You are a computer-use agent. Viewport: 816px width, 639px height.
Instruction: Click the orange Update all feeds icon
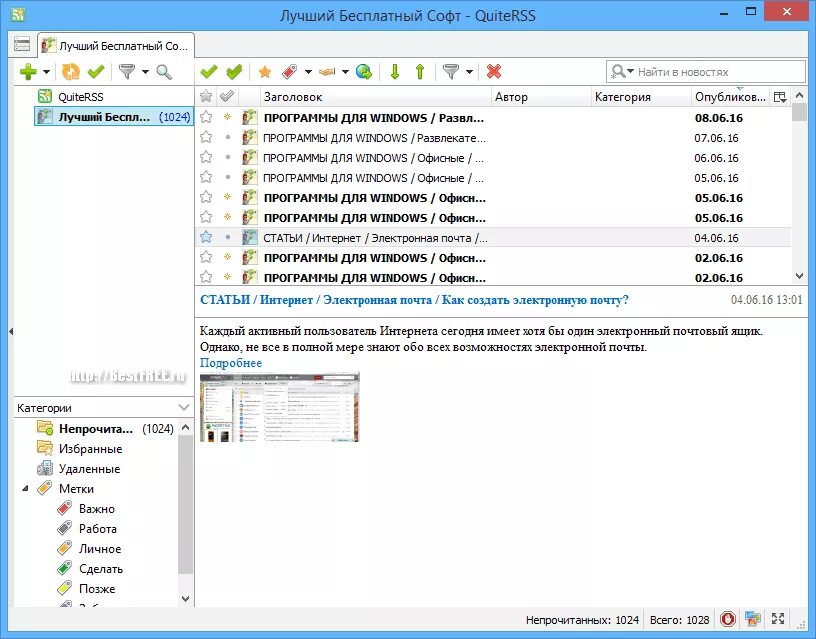click(x=71, y=72)
